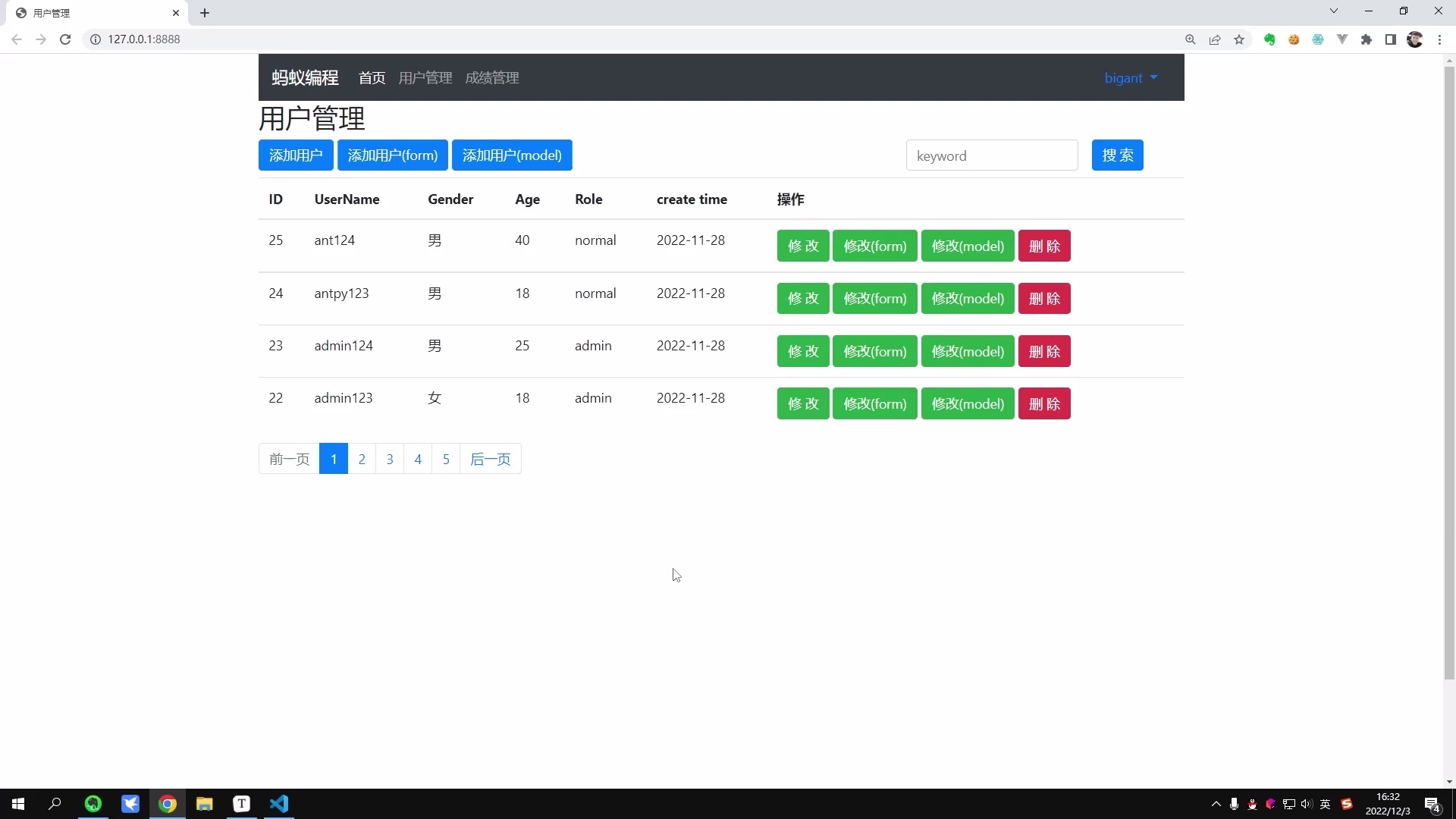
Task: Open 用户管理 in navbar
Action: [425, 77]
